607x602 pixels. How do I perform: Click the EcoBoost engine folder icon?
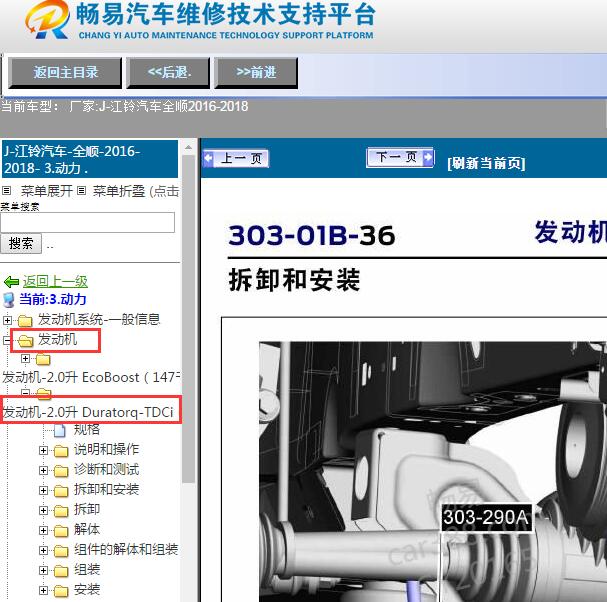[x=43, y=360]
